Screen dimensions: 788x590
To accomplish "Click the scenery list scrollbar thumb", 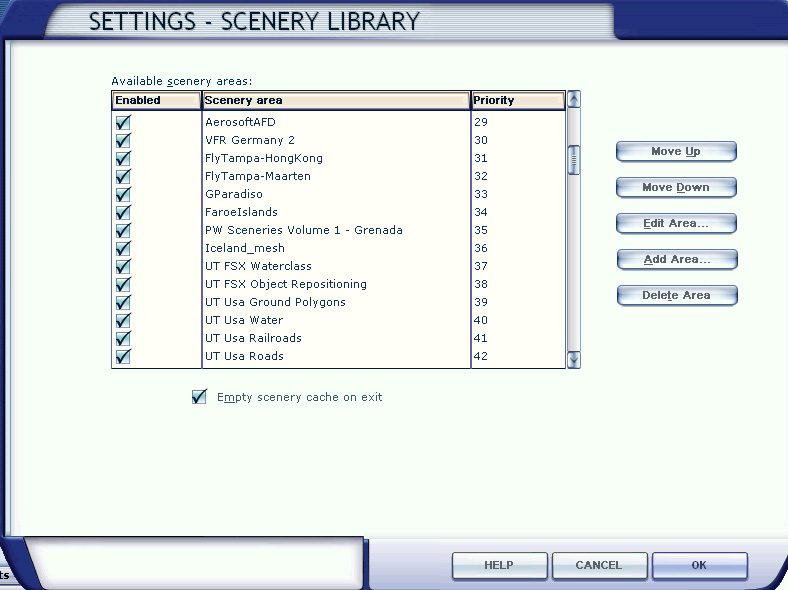I will click(573, 160).
